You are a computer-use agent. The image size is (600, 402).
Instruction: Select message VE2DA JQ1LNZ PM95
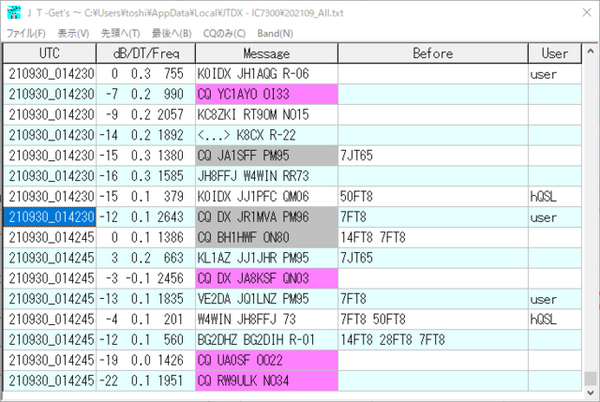[x=267, y=299]
